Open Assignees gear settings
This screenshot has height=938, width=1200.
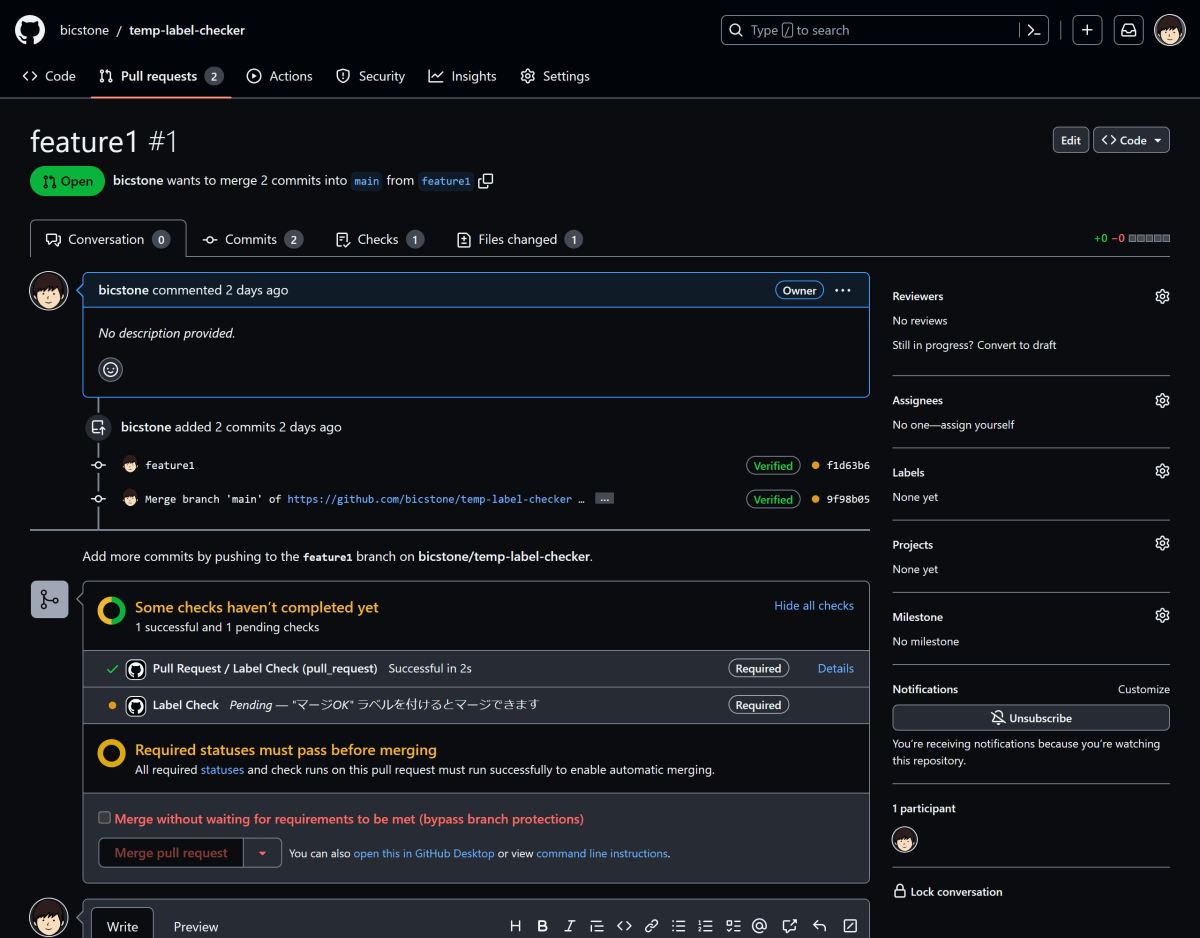point(1162,400)
